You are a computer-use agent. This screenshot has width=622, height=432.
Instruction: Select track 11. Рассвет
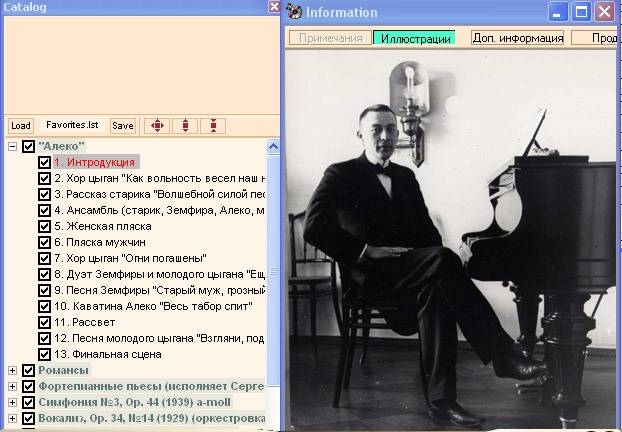[84, 323]
